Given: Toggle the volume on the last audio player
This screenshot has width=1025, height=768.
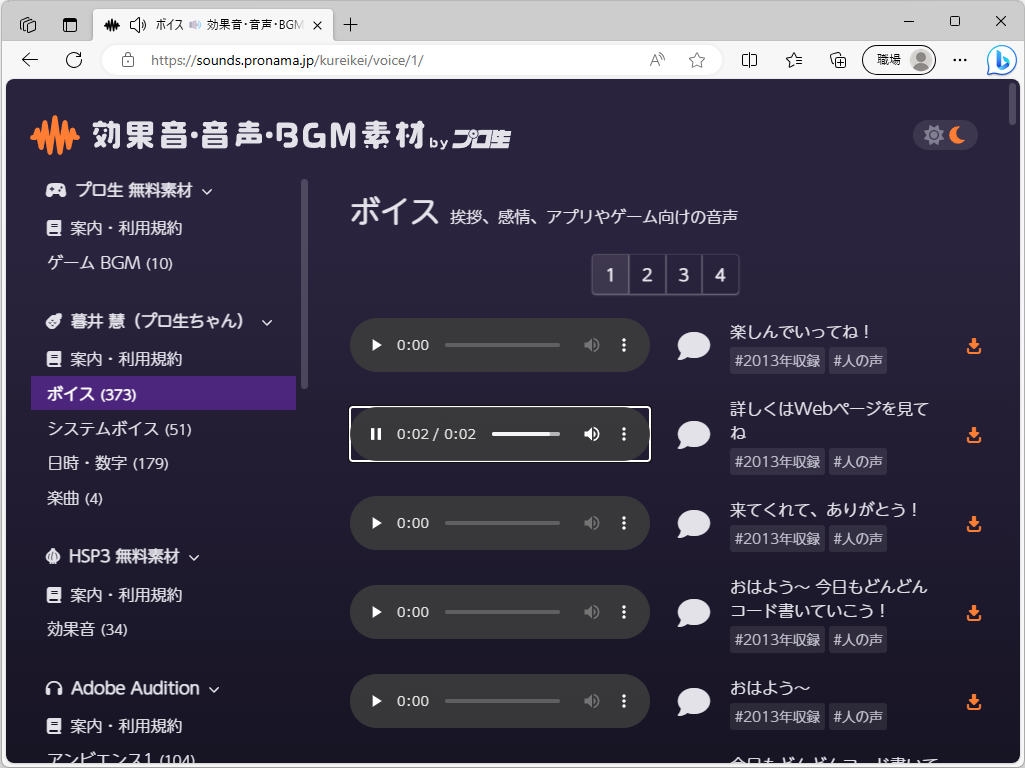Looking at the screenshot, I should [x=591, y=701].
